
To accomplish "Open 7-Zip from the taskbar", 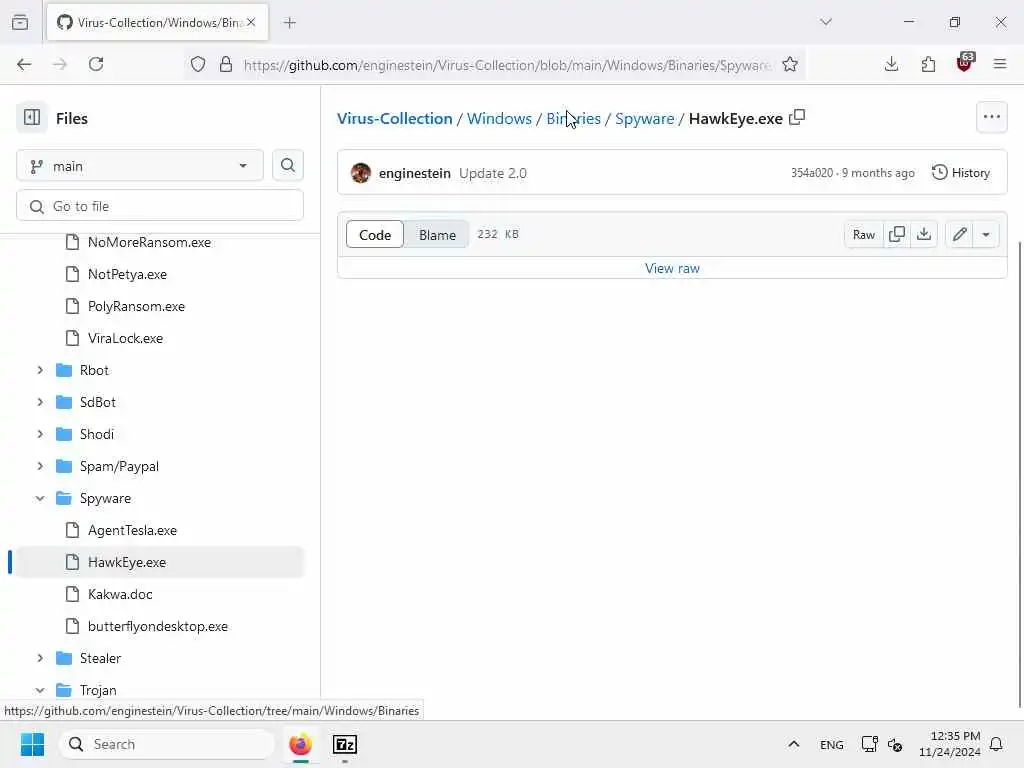I will (345, 744).
